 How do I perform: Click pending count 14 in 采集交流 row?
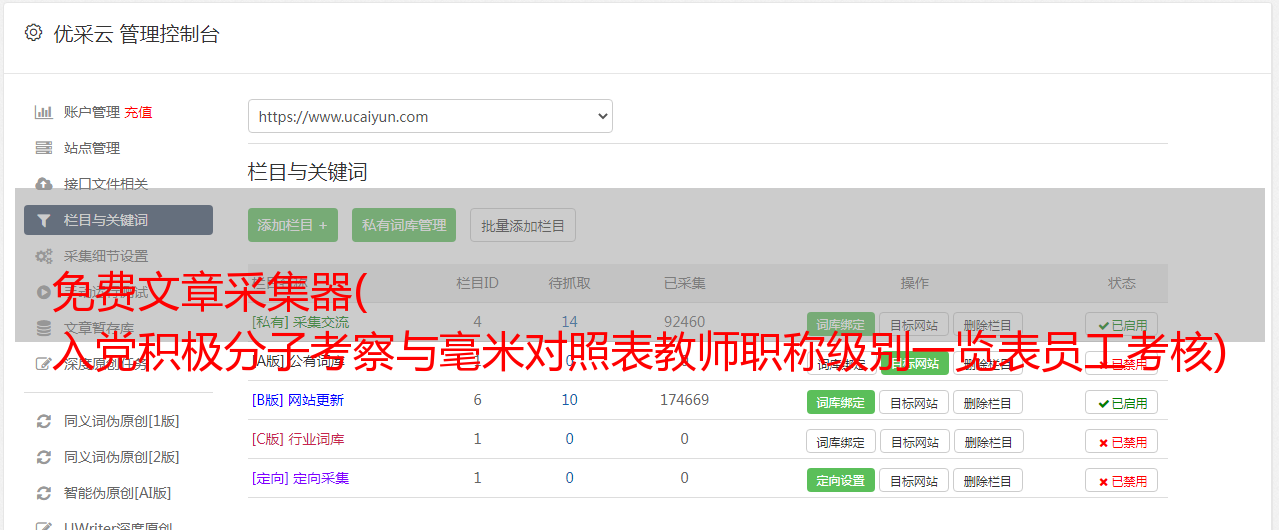(x=569, y=322)
